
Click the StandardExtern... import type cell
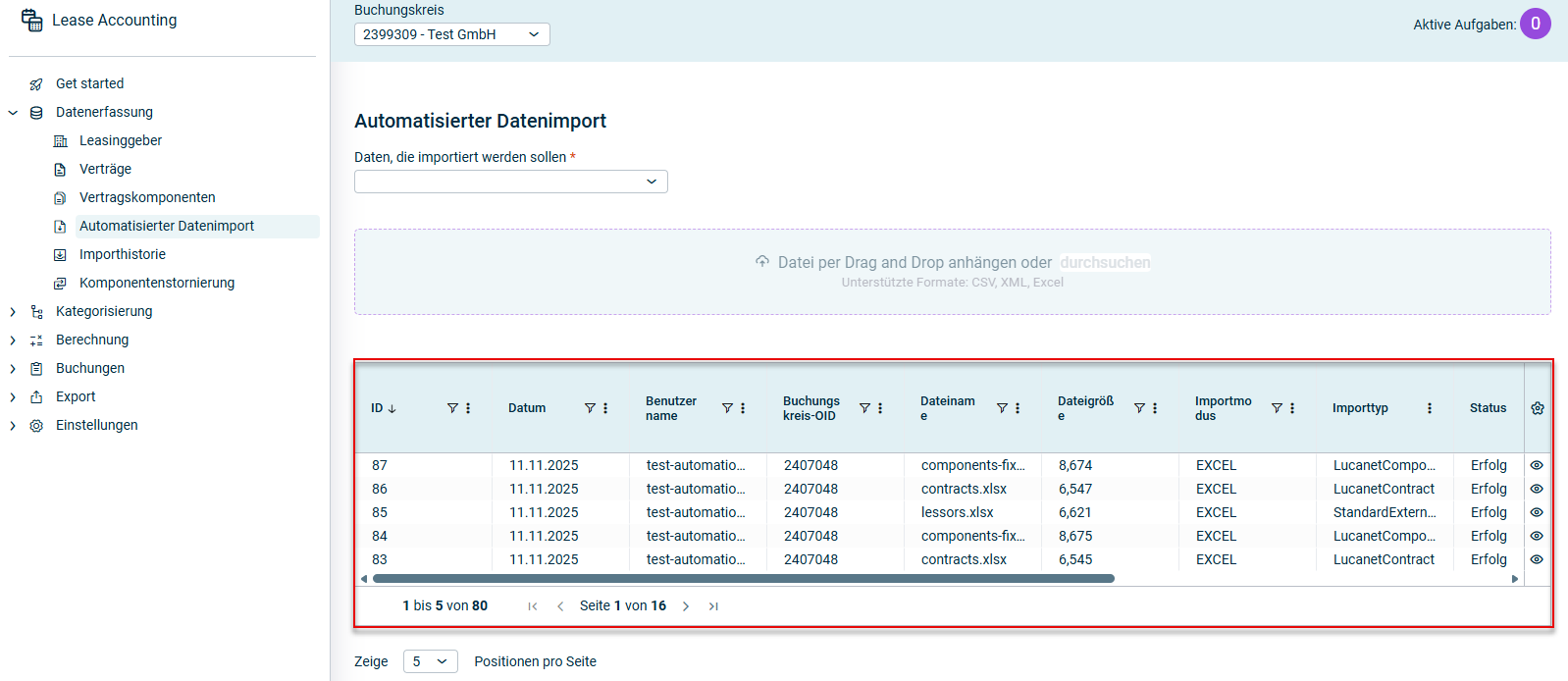coord(1385,512)
